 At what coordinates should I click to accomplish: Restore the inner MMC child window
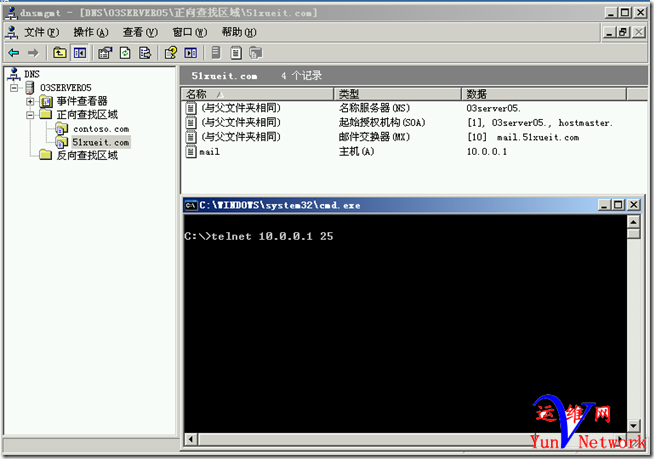pyautogui.click(x=624, y=32)
